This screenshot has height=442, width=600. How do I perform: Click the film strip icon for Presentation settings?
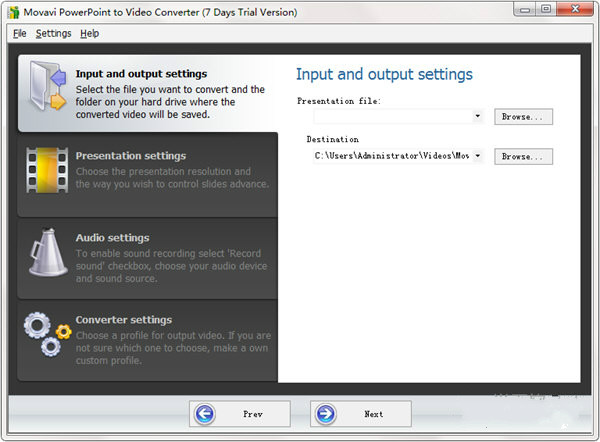point(47,171)
